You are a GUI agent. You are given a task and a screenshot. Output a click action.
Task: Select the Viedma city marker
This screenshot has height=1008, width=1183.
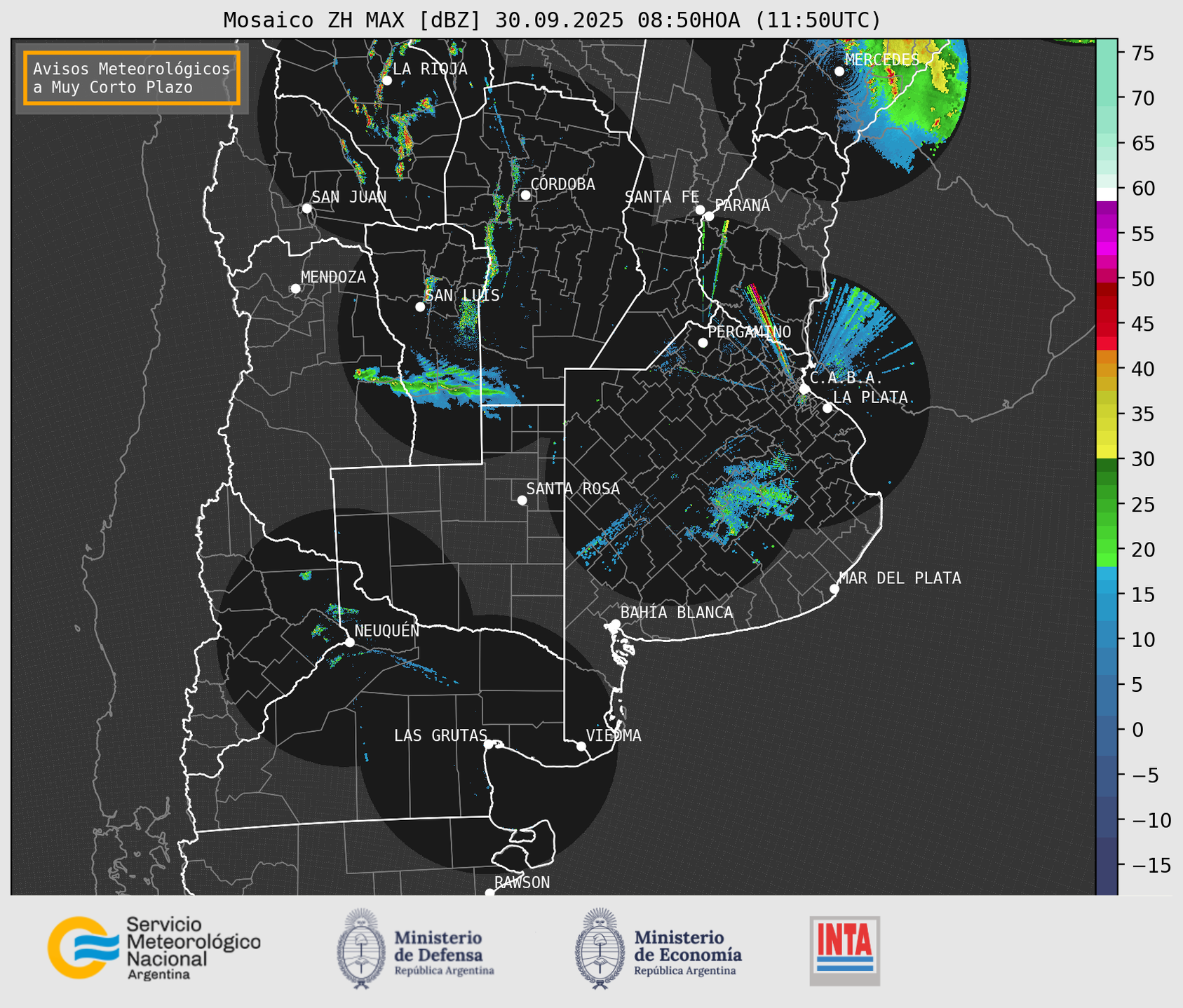pyautogui.click(x=581, y=746)
